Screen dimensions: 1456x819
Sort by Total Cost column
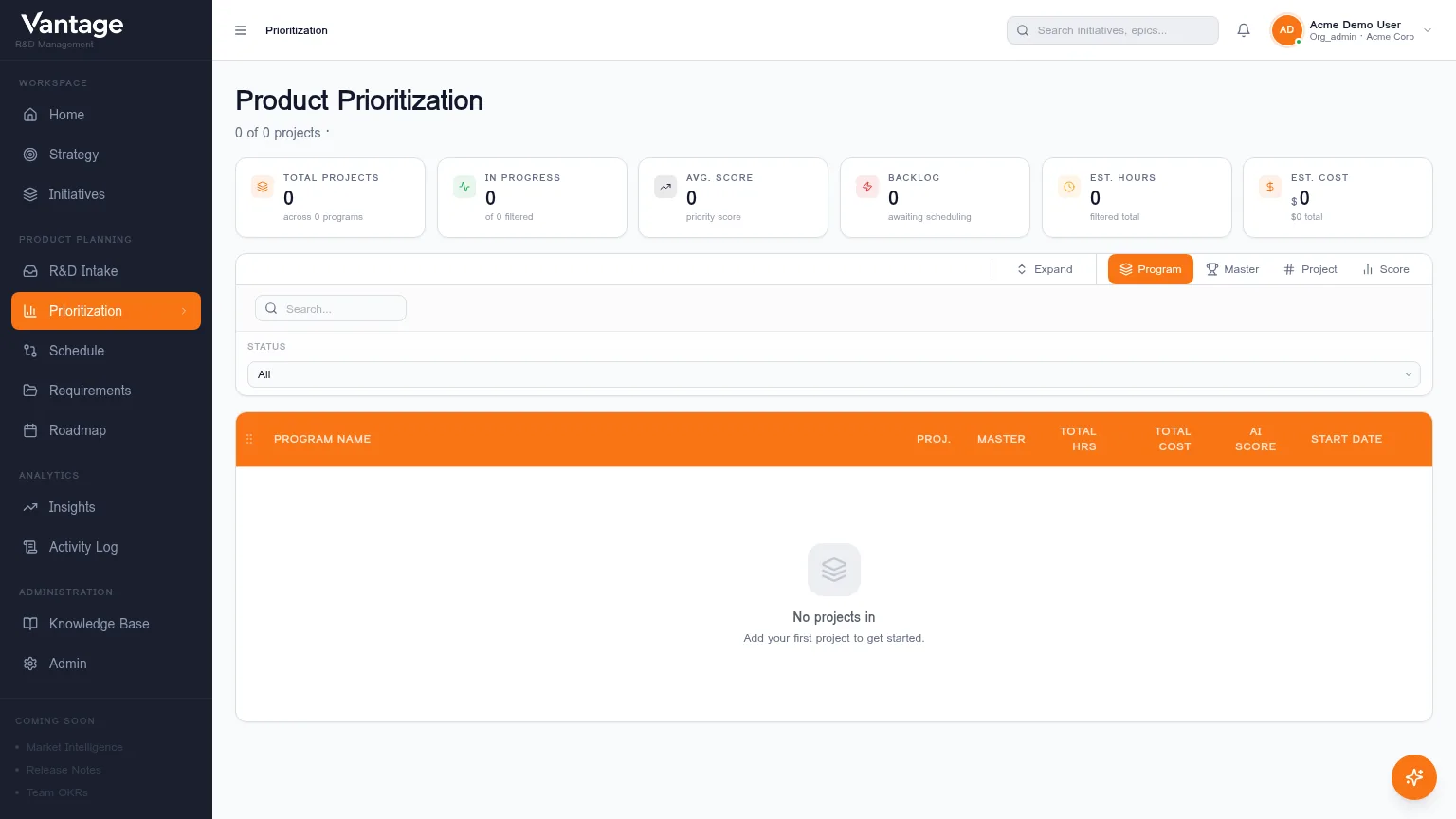tap(1174, 439)
